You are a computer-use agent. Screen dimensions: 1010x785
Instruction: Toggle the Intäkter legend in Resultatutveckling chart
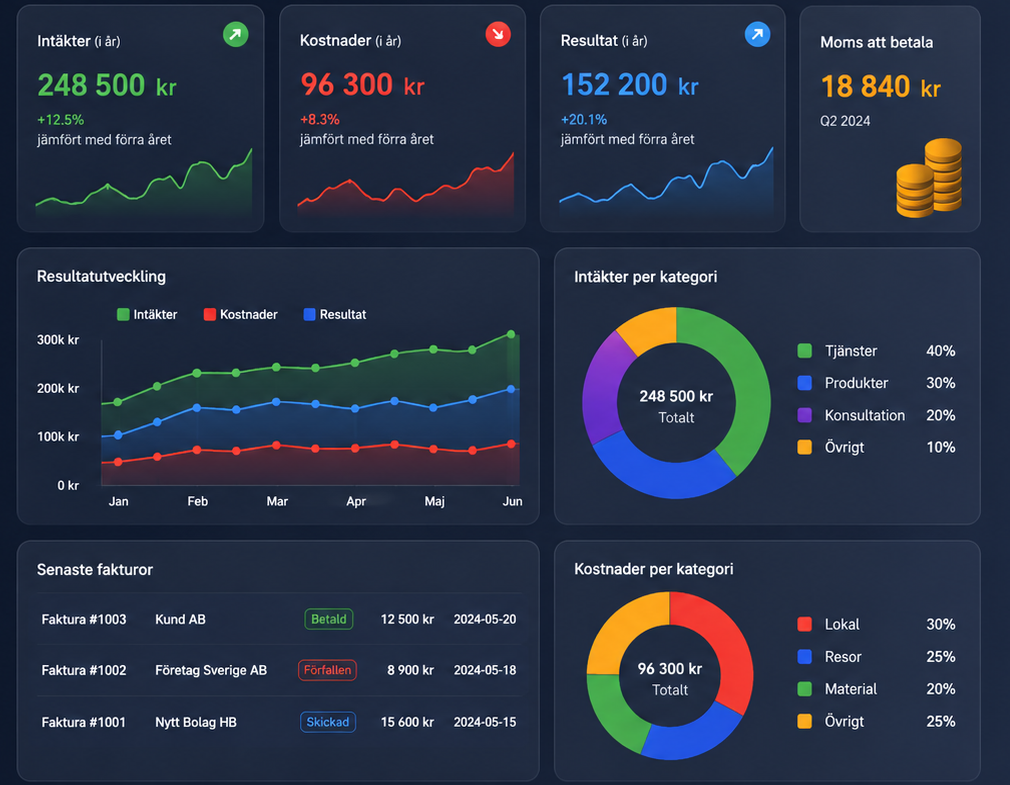click(x=147, y=314)
